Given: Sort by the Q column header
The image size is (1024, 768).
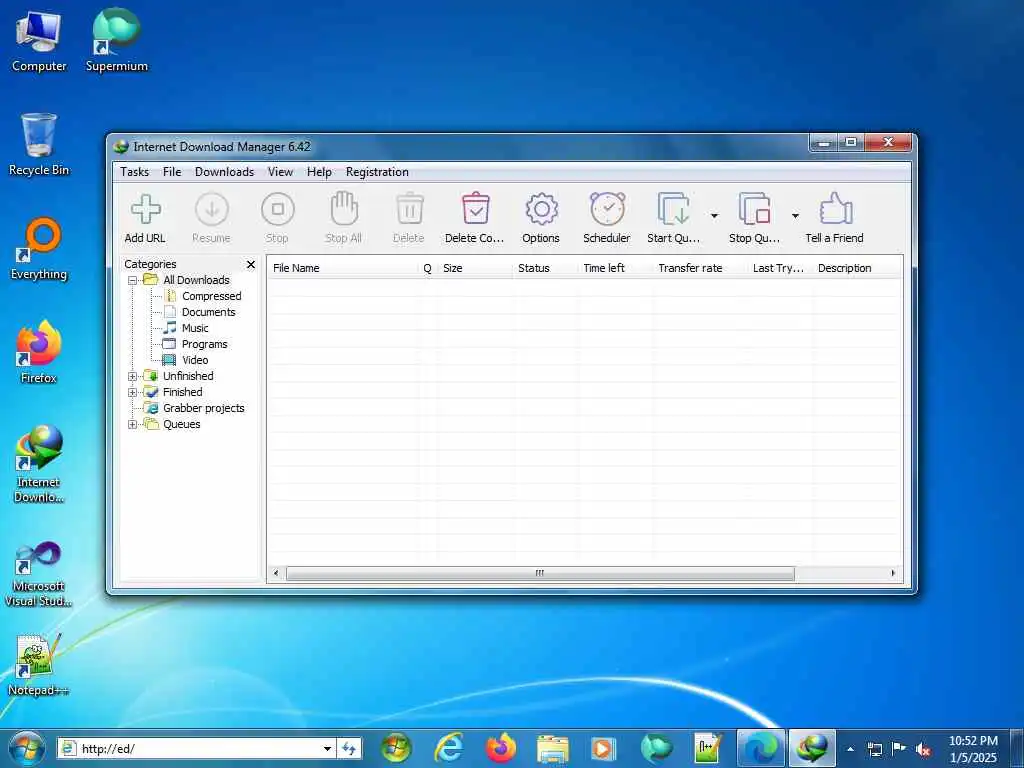Looking at the screenshot, I should tap(428, 268).
